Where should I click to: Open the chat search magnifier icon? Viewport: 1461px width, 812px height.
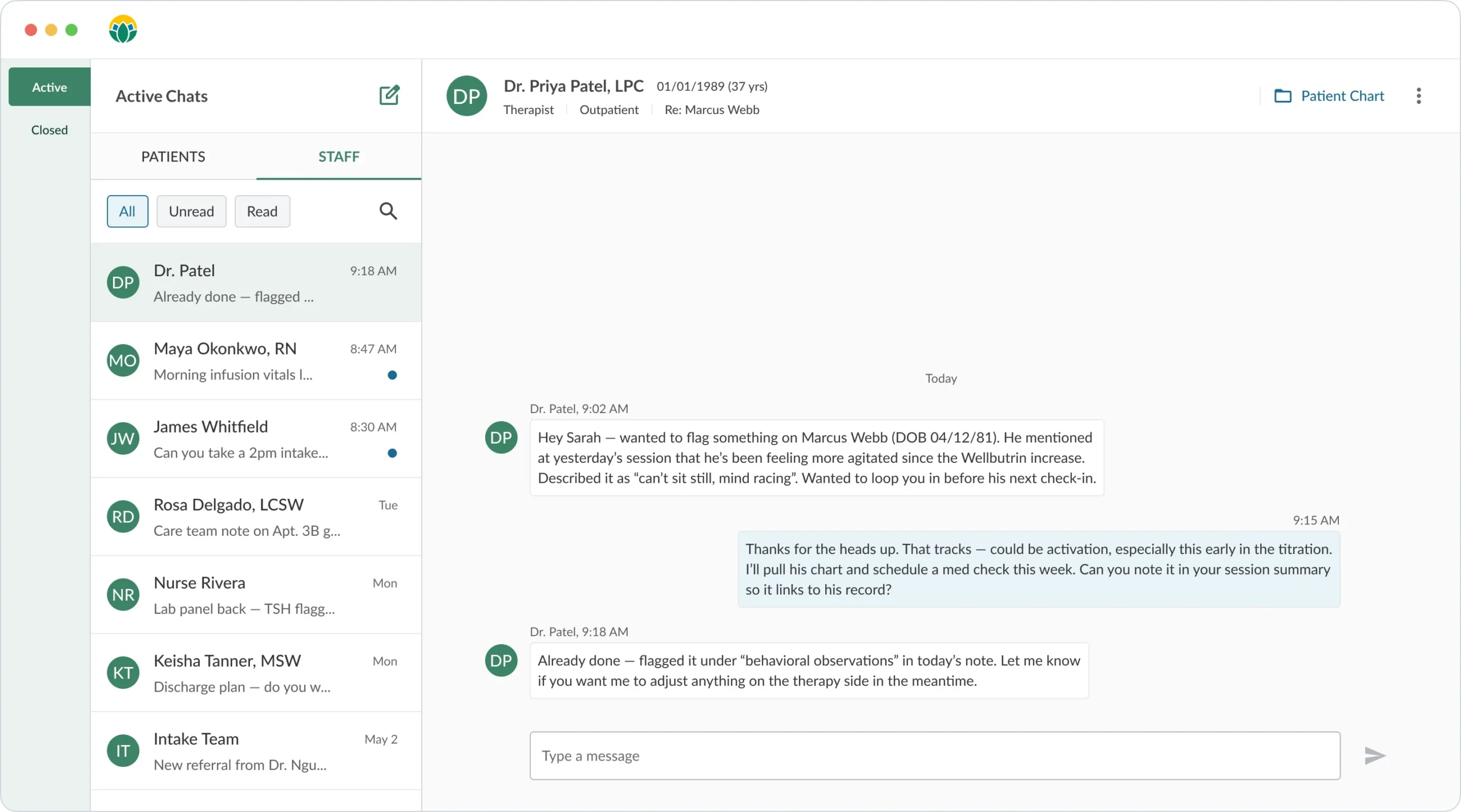tap(388, 211)
